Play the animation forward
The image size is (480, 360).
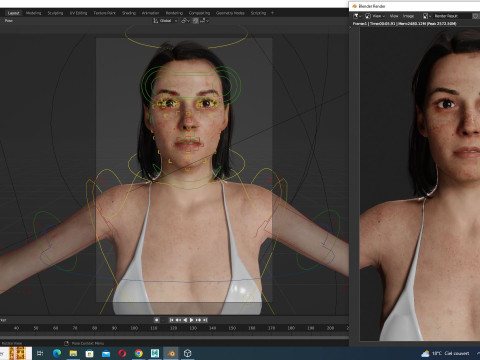[x=192, y=320]
